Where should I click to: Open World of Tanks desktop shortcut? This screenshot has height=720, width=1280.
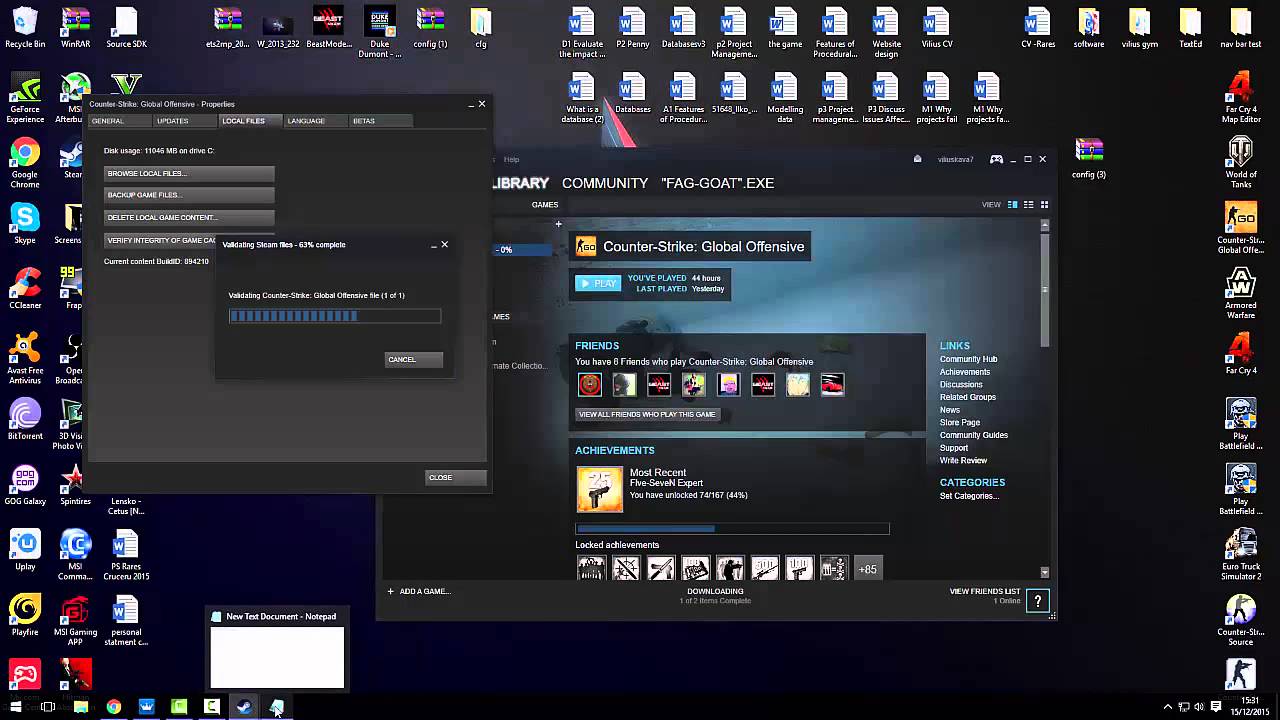[1241, 164]
